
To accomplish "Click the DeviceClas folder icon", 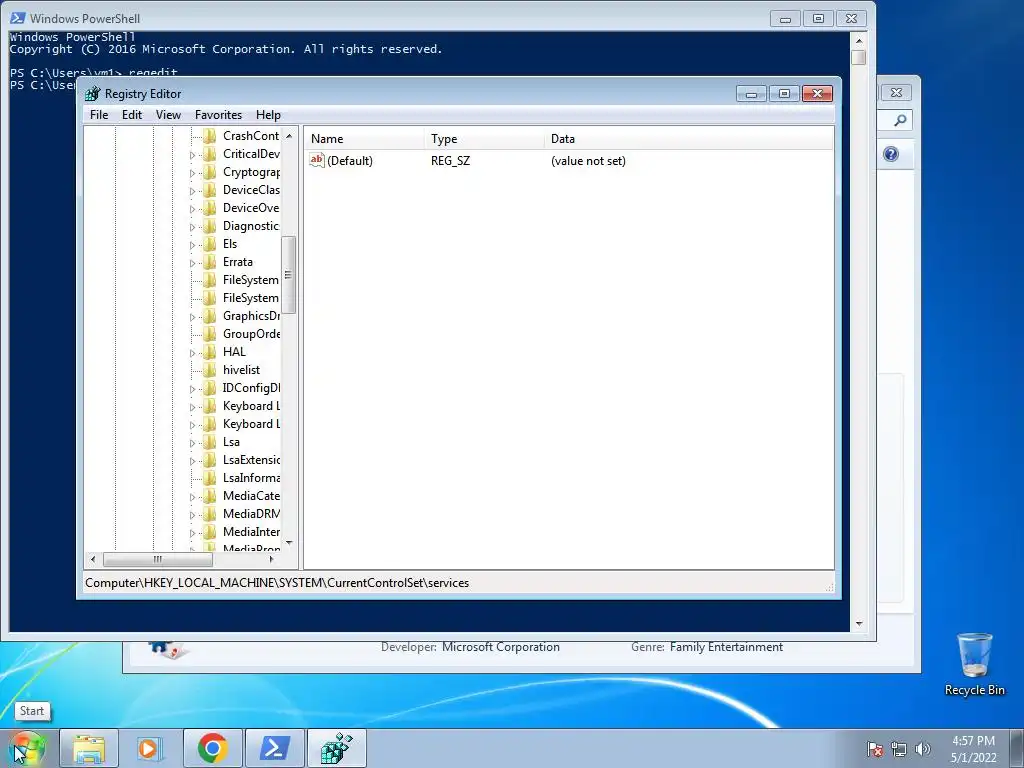I will tap(210, 190).
